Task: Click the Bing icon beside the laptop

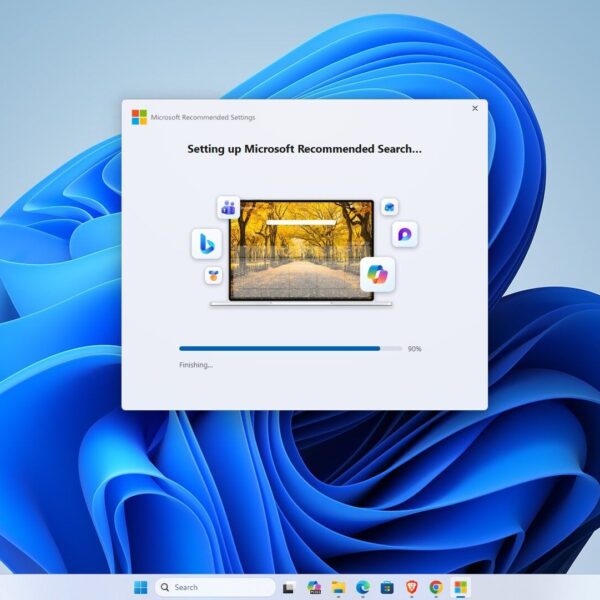Action: click(x=207, y=244)
